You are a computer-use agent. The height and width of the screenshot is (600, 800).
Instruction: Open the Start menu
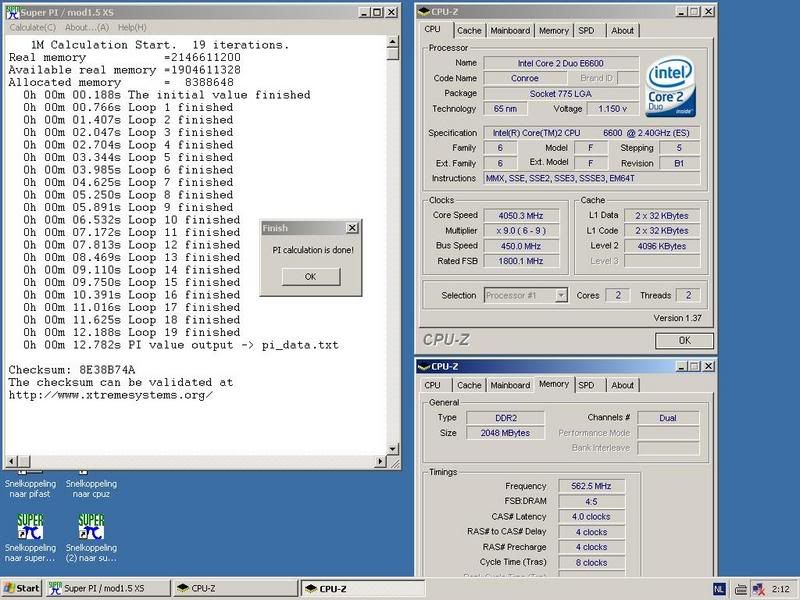point(21,589)
